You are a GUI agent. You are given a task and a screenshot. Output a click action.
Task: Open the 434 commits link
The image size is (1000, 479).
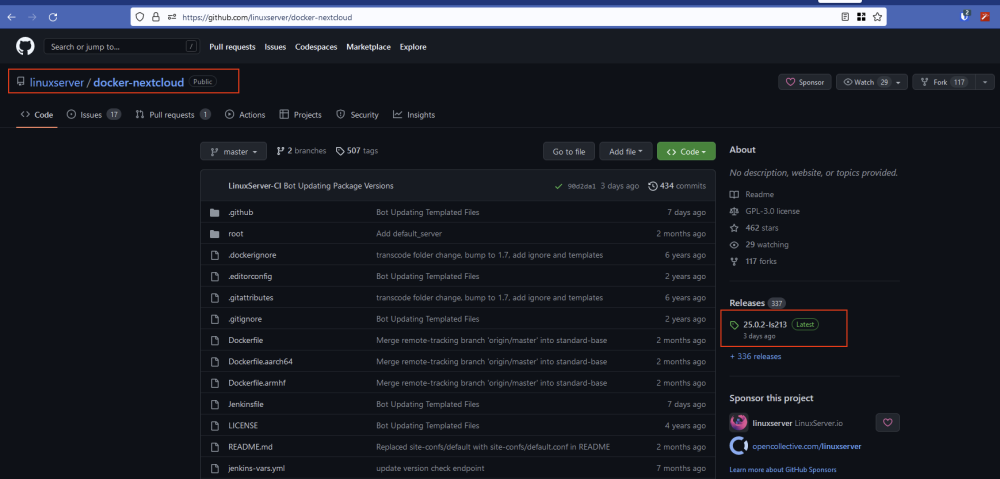677,186
